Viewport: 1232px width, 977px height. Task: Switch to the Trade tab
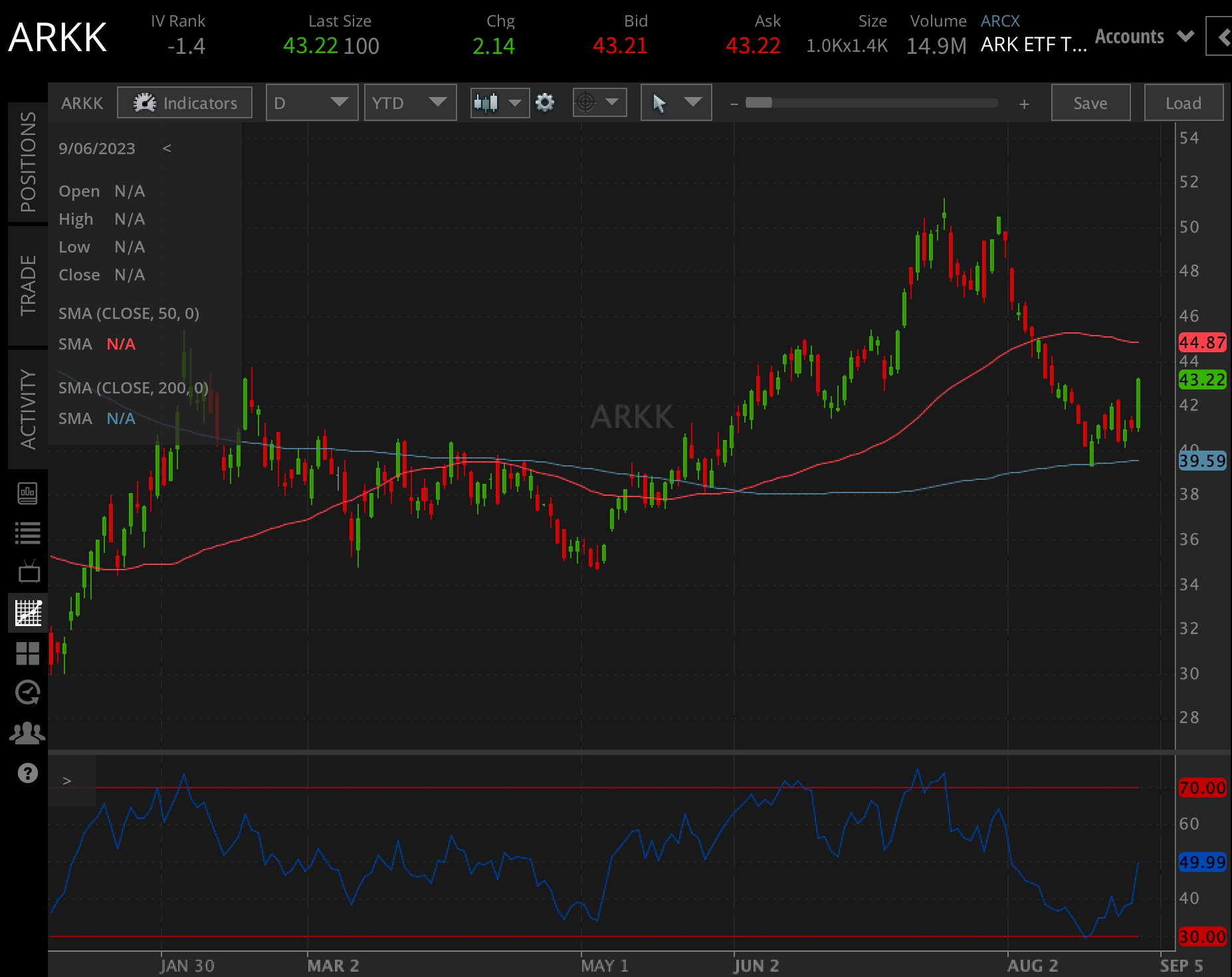tap(28, 286)
